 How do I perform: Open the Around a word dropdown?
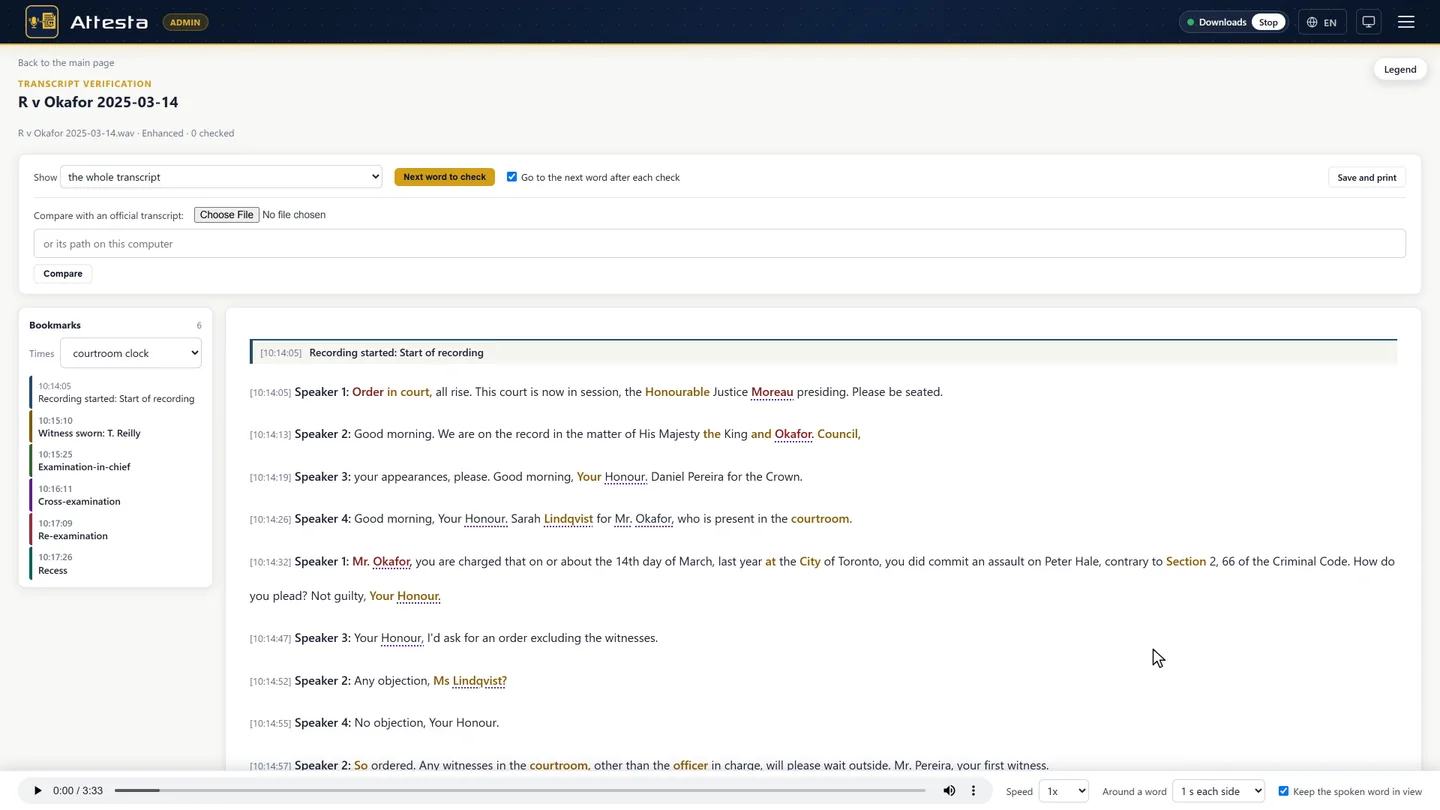pos(1218,791)
